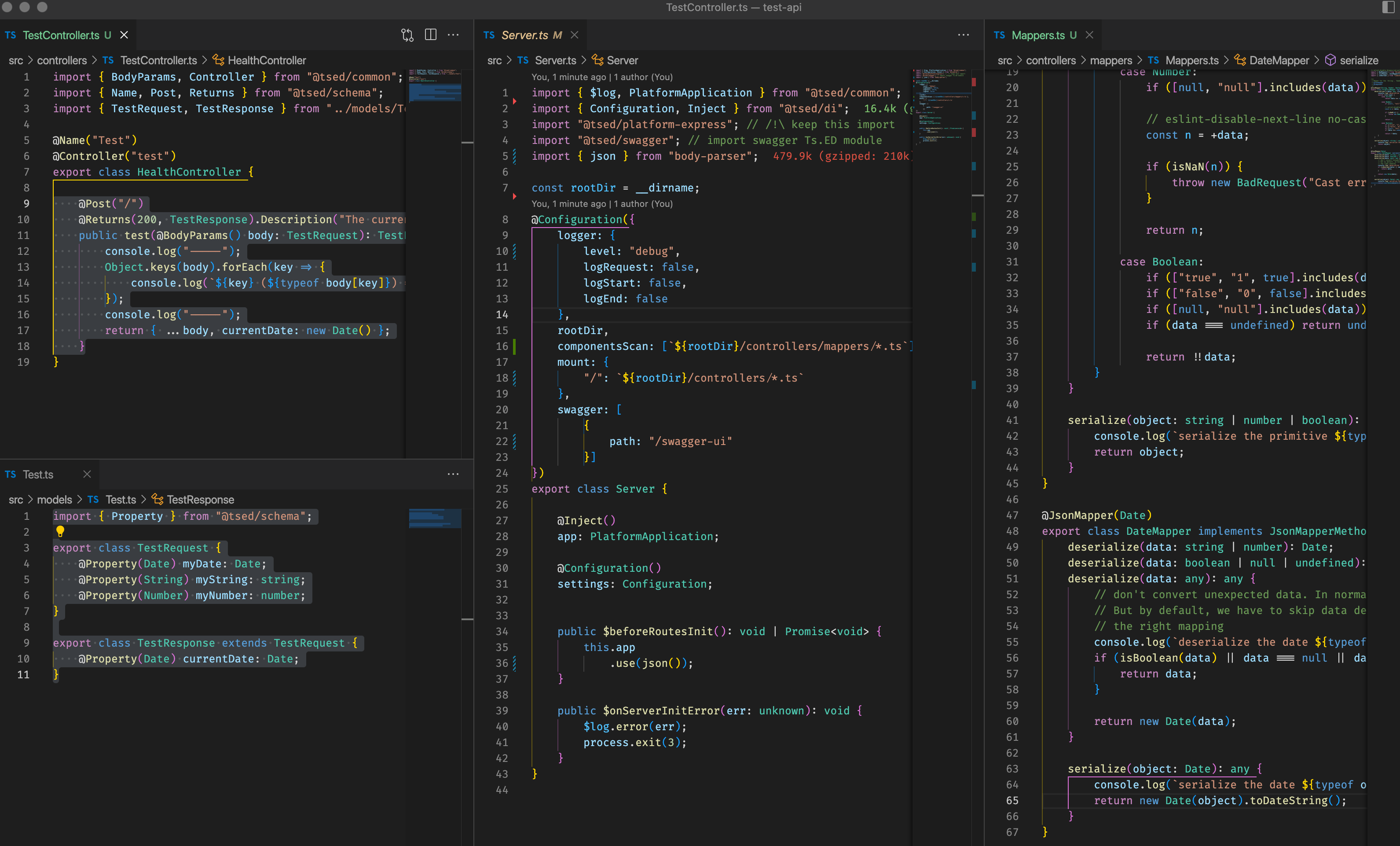Click TestResponse symbol in Test.ts breadcrumb
The width and height of the screenshot is (1400, 846).
(x=200, y=500)
